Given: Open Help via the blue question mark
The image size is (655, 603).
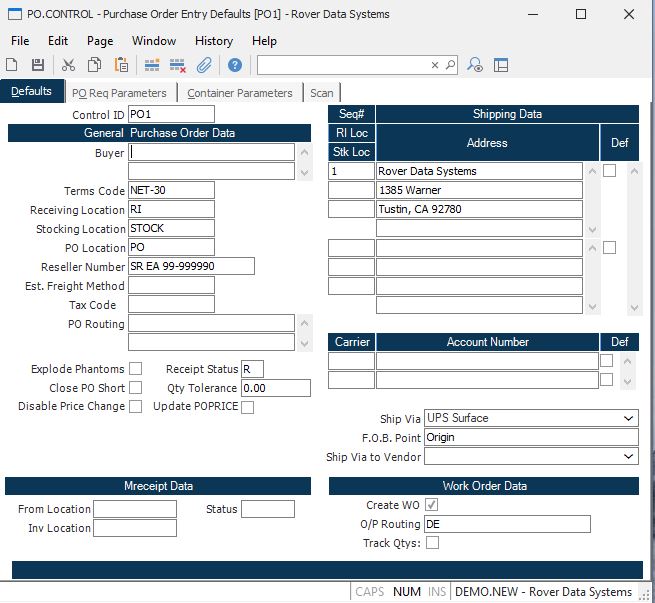Looking at the screenshot, I should click(x=235, y=65).
